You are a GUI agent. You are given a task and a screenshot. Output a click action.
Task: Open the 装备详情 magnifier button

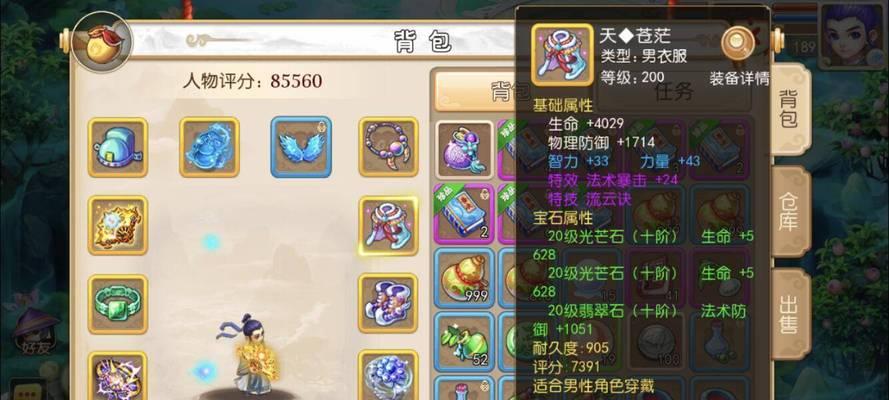(x=738, y=44)
